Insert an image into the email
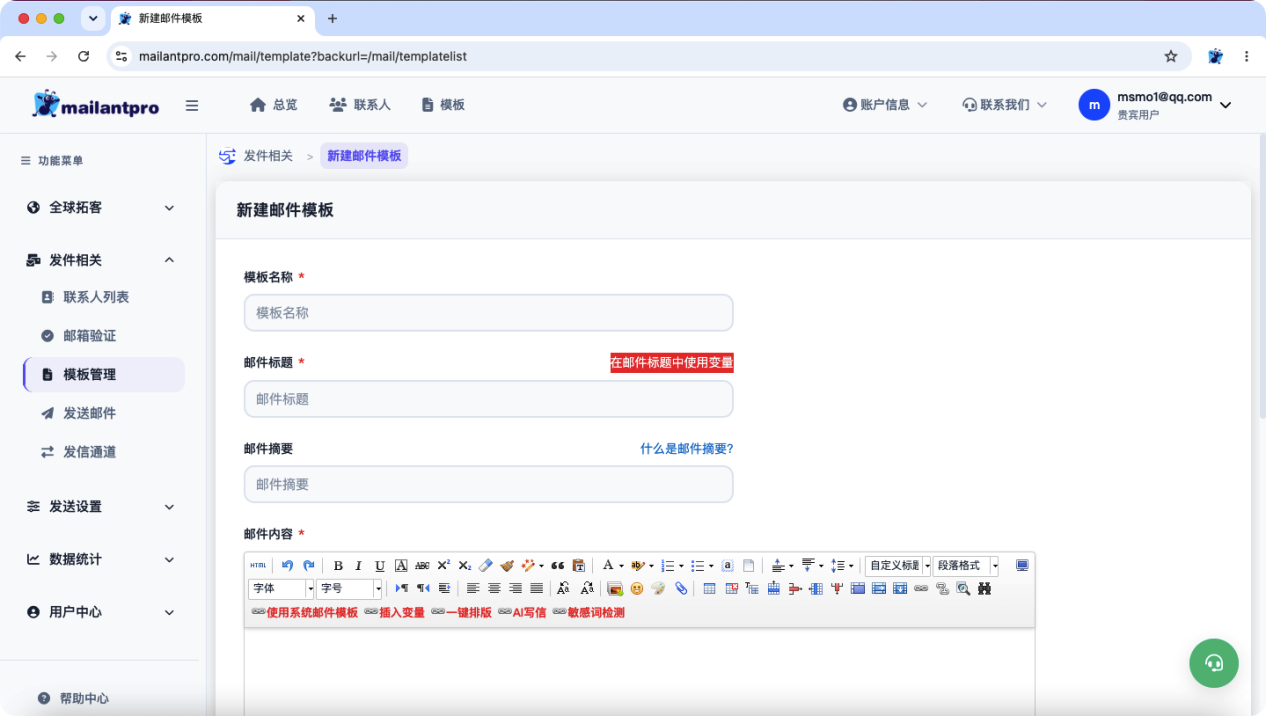 [x=615, y=588]
